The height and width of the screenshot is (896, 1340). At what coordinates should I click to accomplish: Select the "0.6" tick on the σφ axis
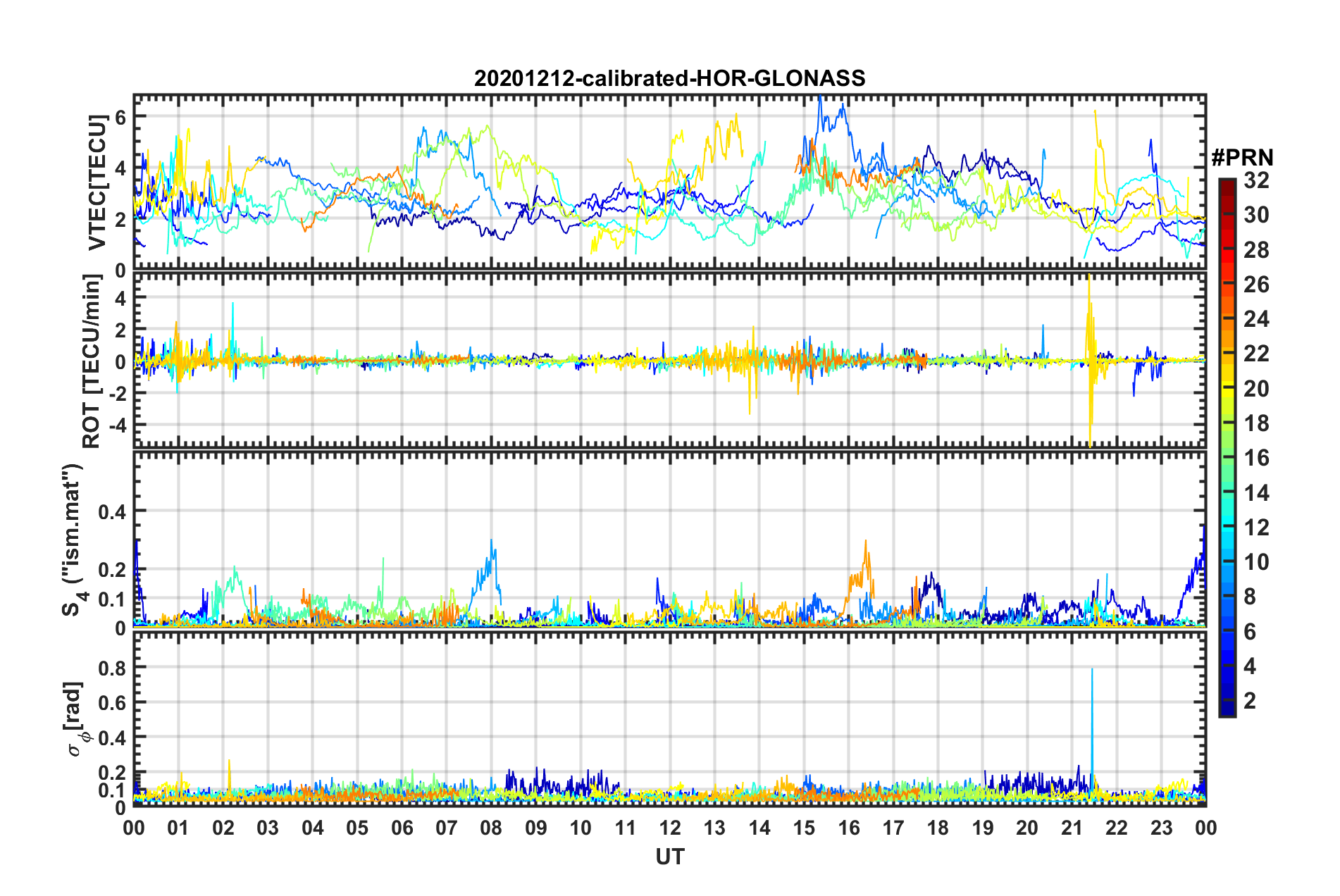(113, 703)
